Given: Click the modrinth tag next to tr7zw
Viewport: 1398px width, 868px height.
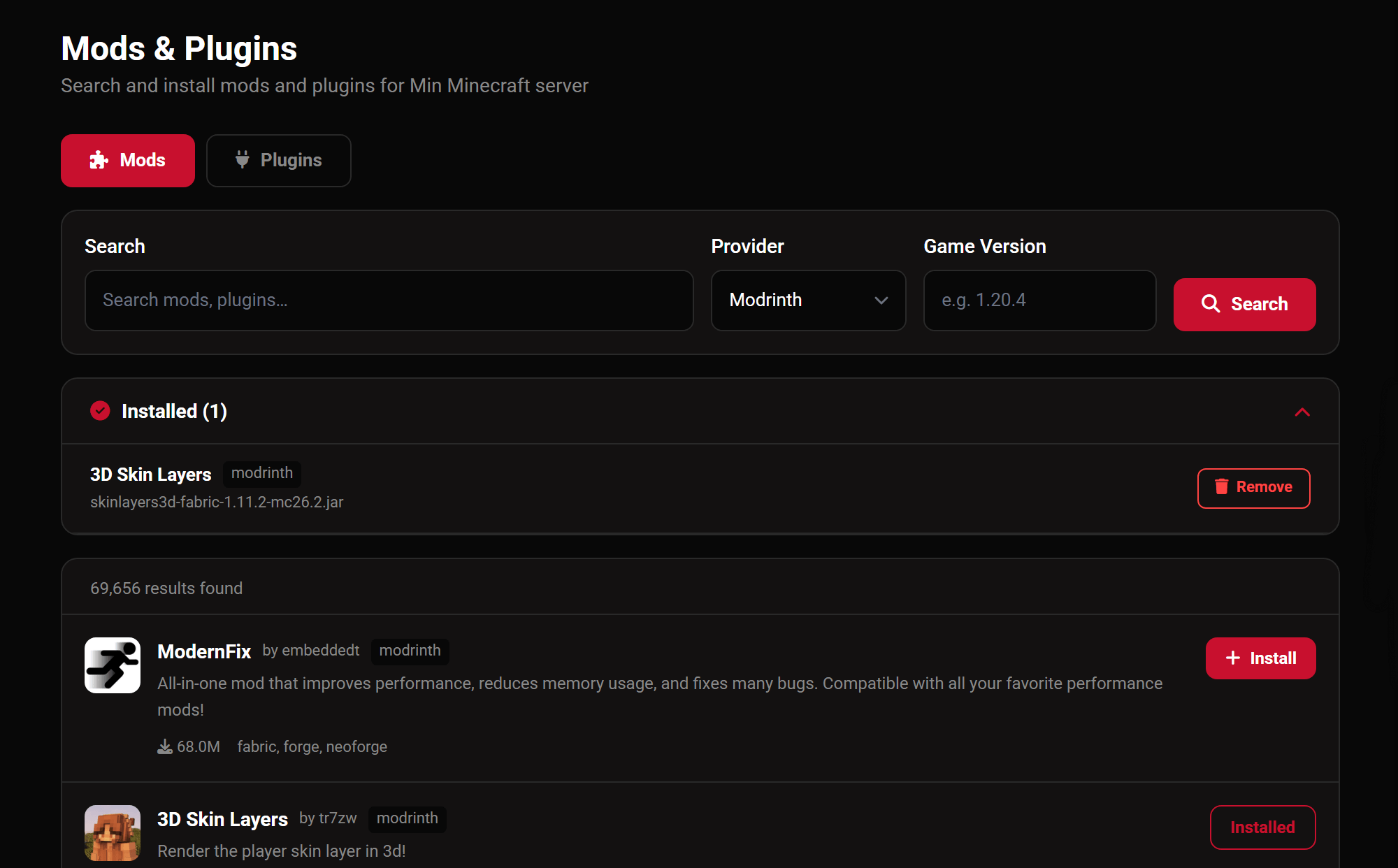Looking at the screenshot, I should pyautogui.click(x=408, y=818).
